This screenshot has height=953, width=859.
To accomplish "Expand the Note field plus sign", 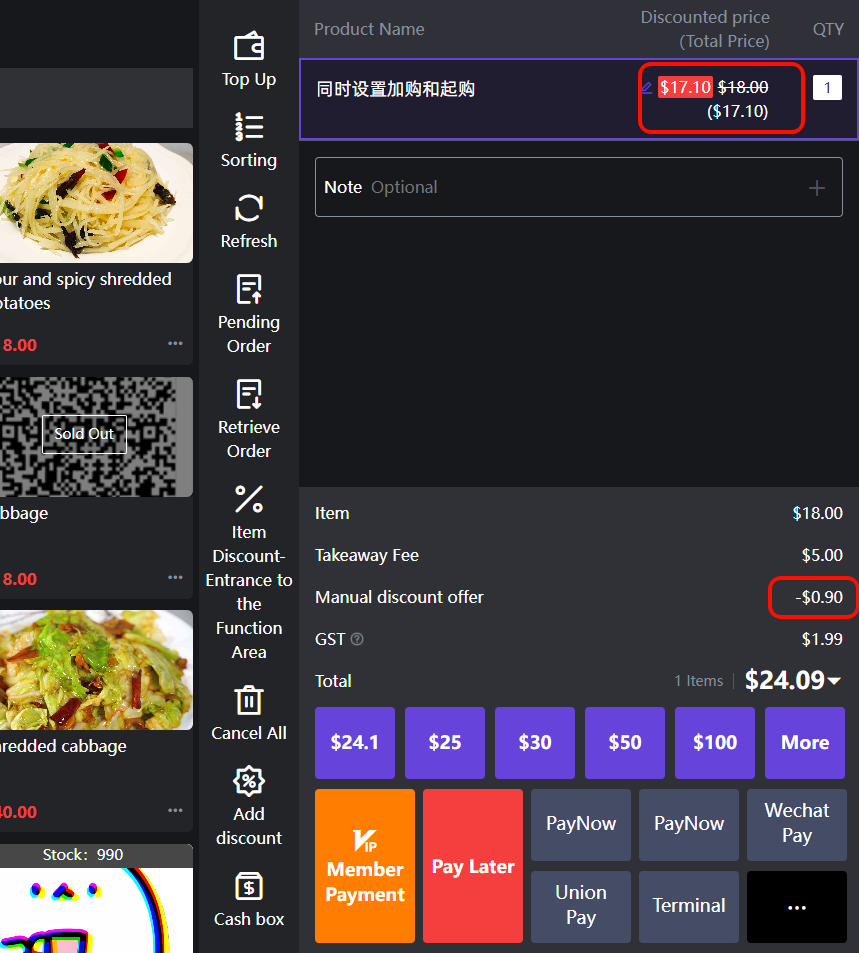I will 817,188.
